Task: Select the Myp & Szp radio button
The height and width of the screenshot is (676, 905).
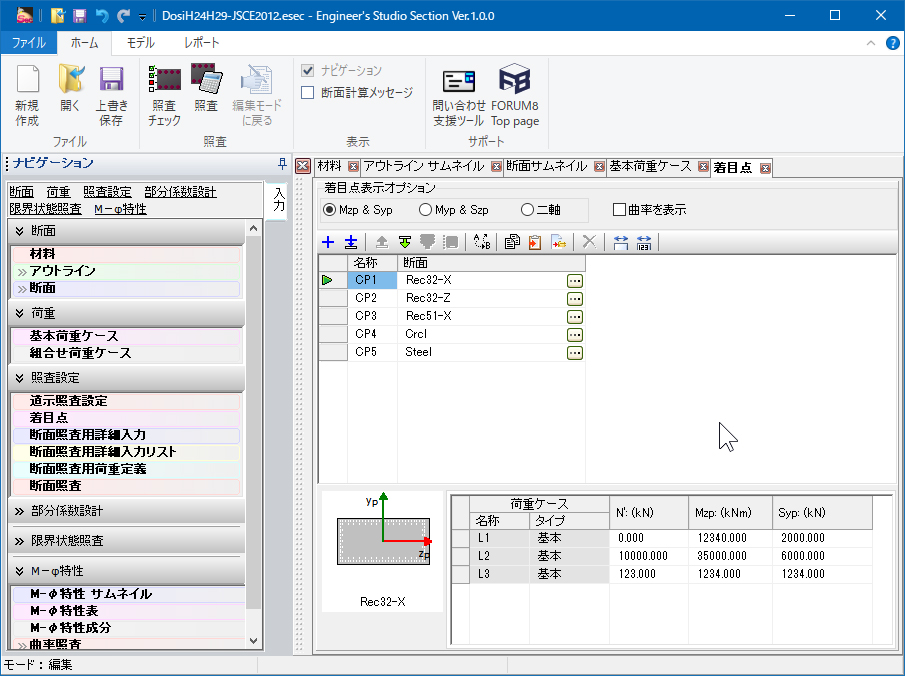Action: point(425,210)
